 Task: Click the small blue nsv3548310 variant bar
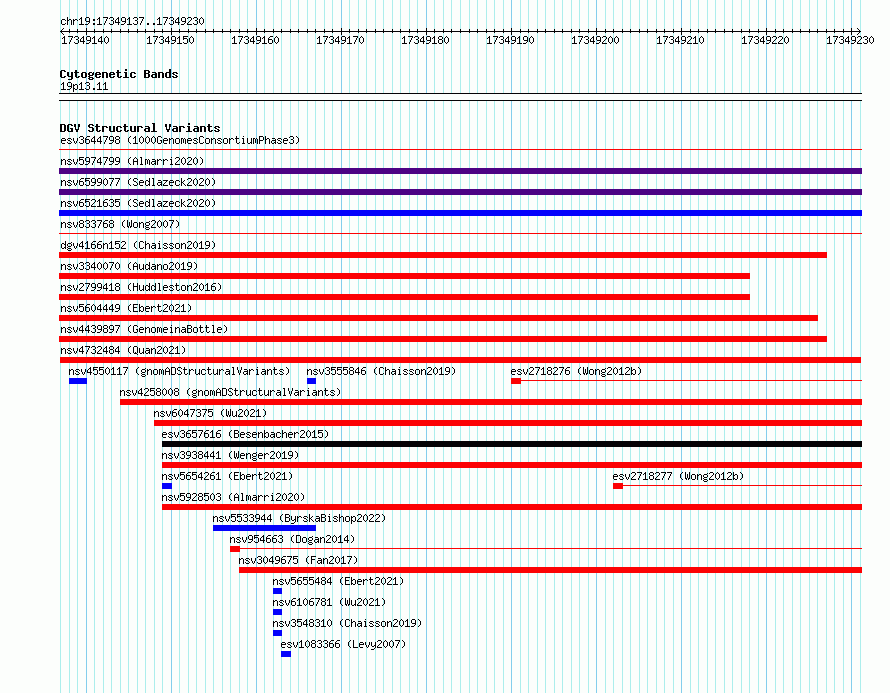coord(278,633)
